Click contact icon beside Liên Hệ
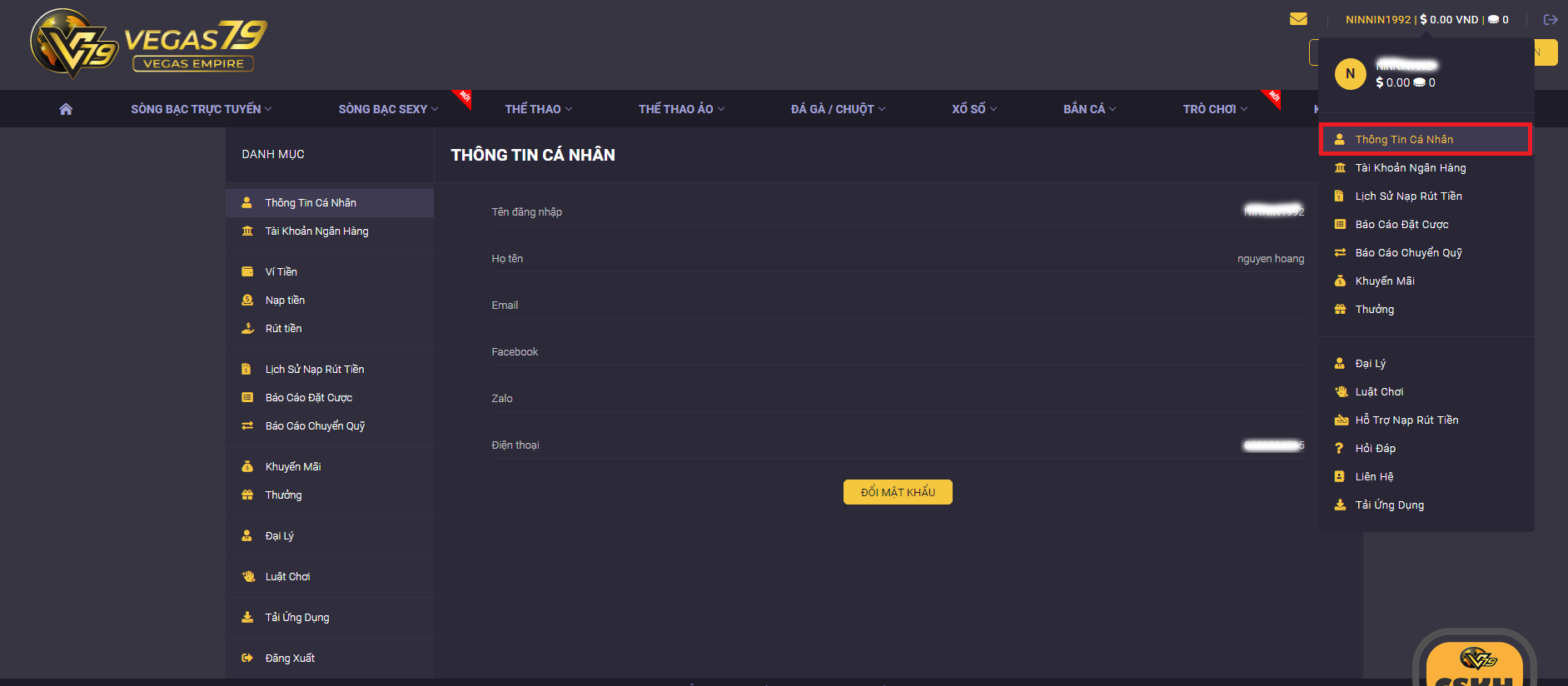Screen dimensions: 1568x686 (1339, 476)
